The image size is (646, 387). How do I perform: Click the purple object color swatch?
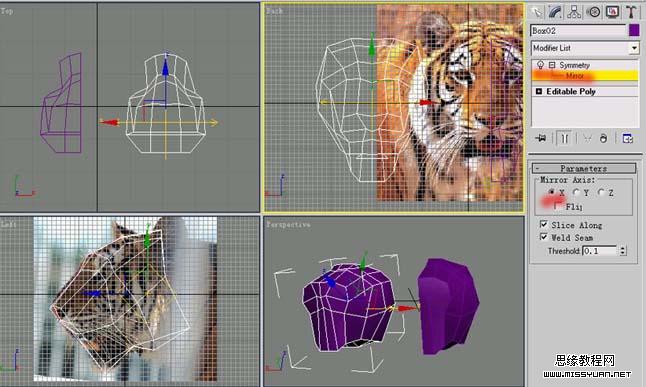coord(634,30)
